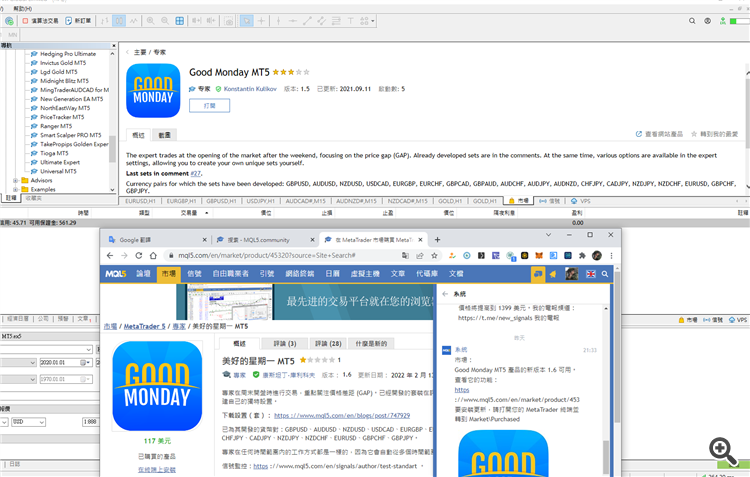Switch to USDJPY,H1 chart tab
The width and height of the screenshot is (750, 477).
pos(261,201)
